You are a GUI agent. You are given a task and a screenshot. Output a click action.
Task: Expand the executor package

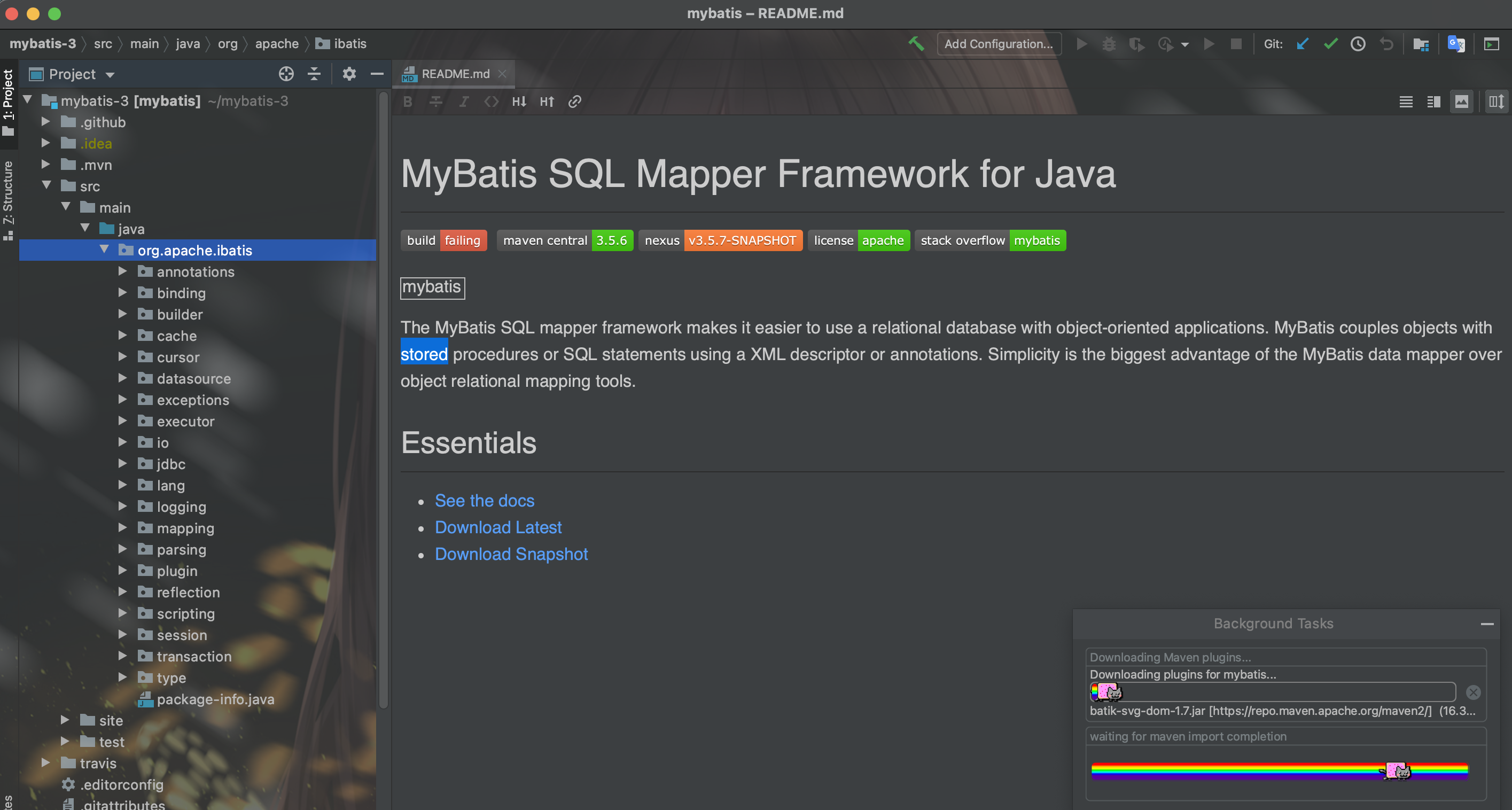122,421
